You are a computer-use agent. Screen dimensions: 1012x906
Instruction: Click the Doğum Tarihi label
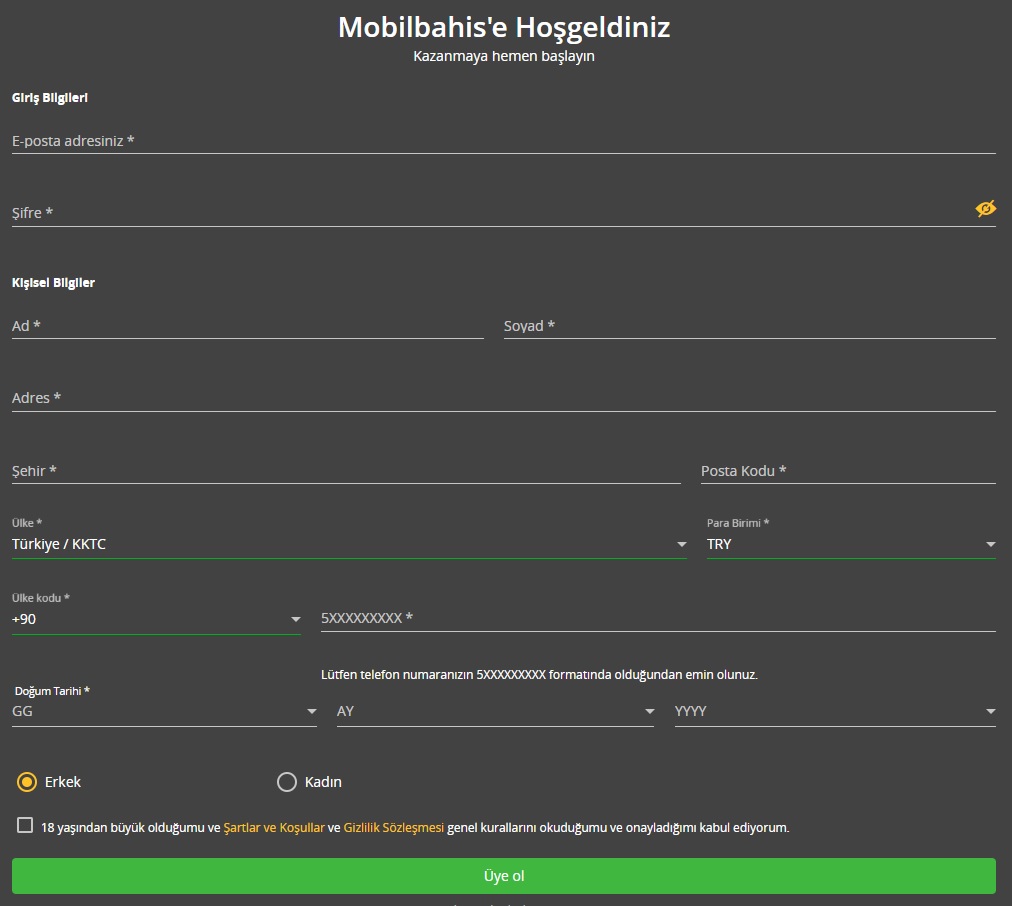click(x=52, y=691)
